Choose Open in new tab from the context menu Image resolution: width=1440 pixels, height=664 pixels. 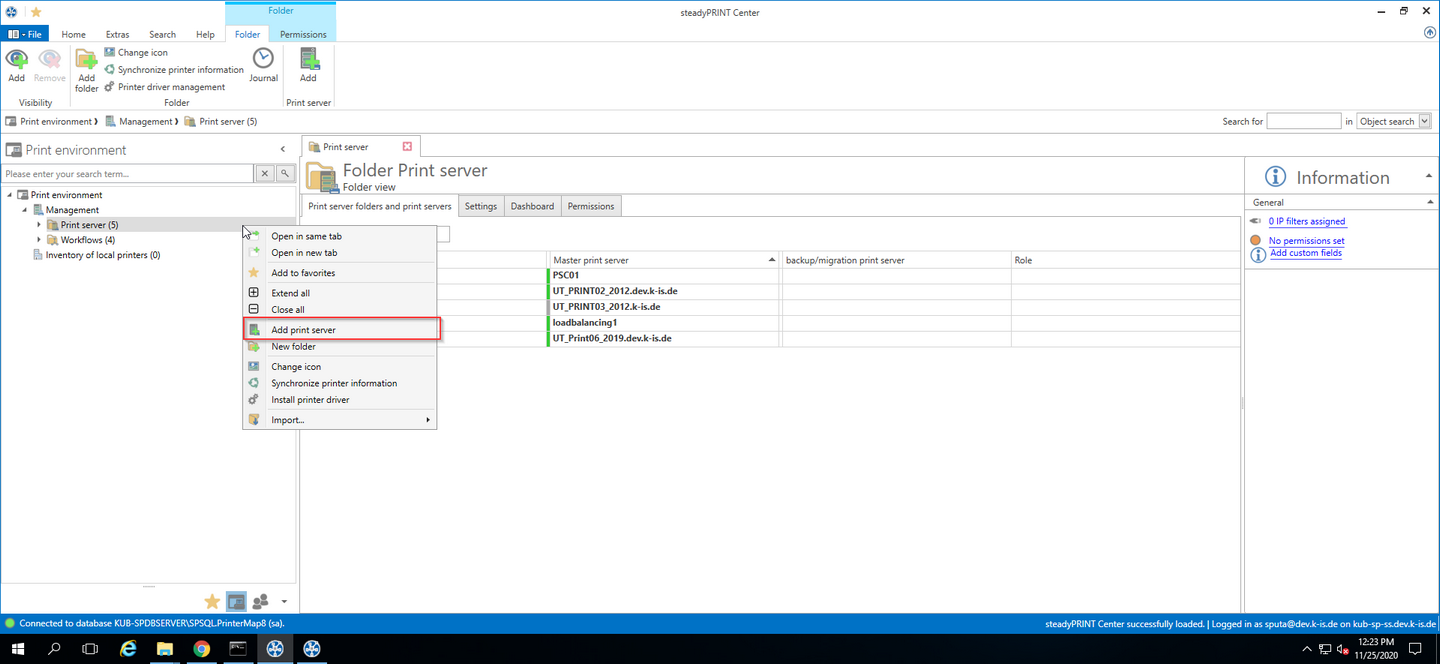point(340,253)
